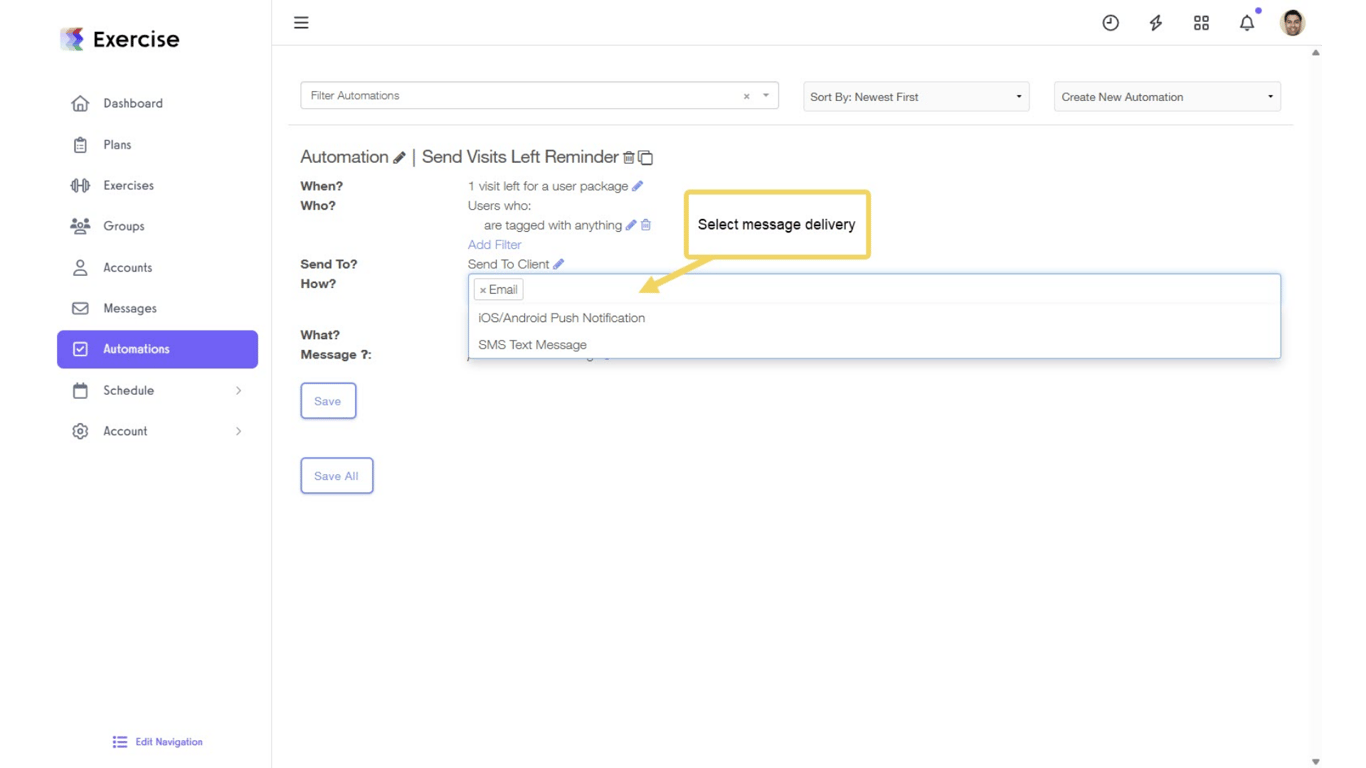Image resolution: width=1366 pixels, height=768 pixels.
Task: Select Automations in the sidebar
Action: pyautogui.click(x=135, y=349)
